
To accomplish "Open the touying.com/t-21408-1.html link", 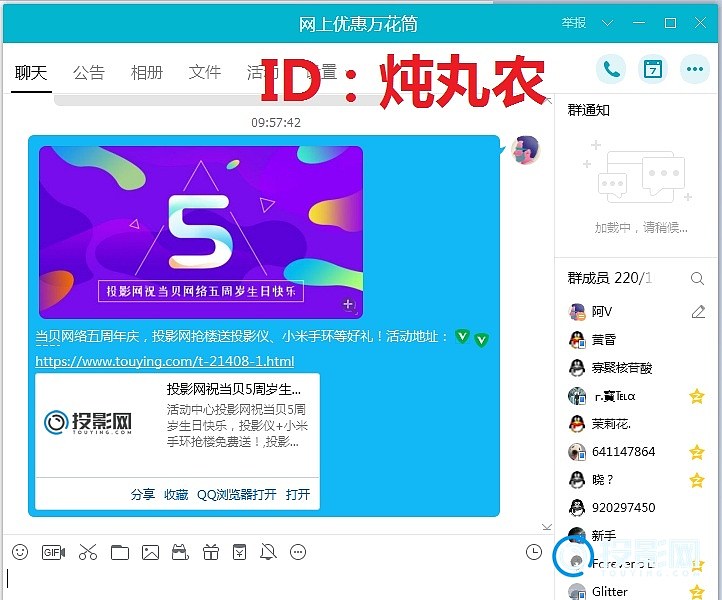I will [165, 361].
